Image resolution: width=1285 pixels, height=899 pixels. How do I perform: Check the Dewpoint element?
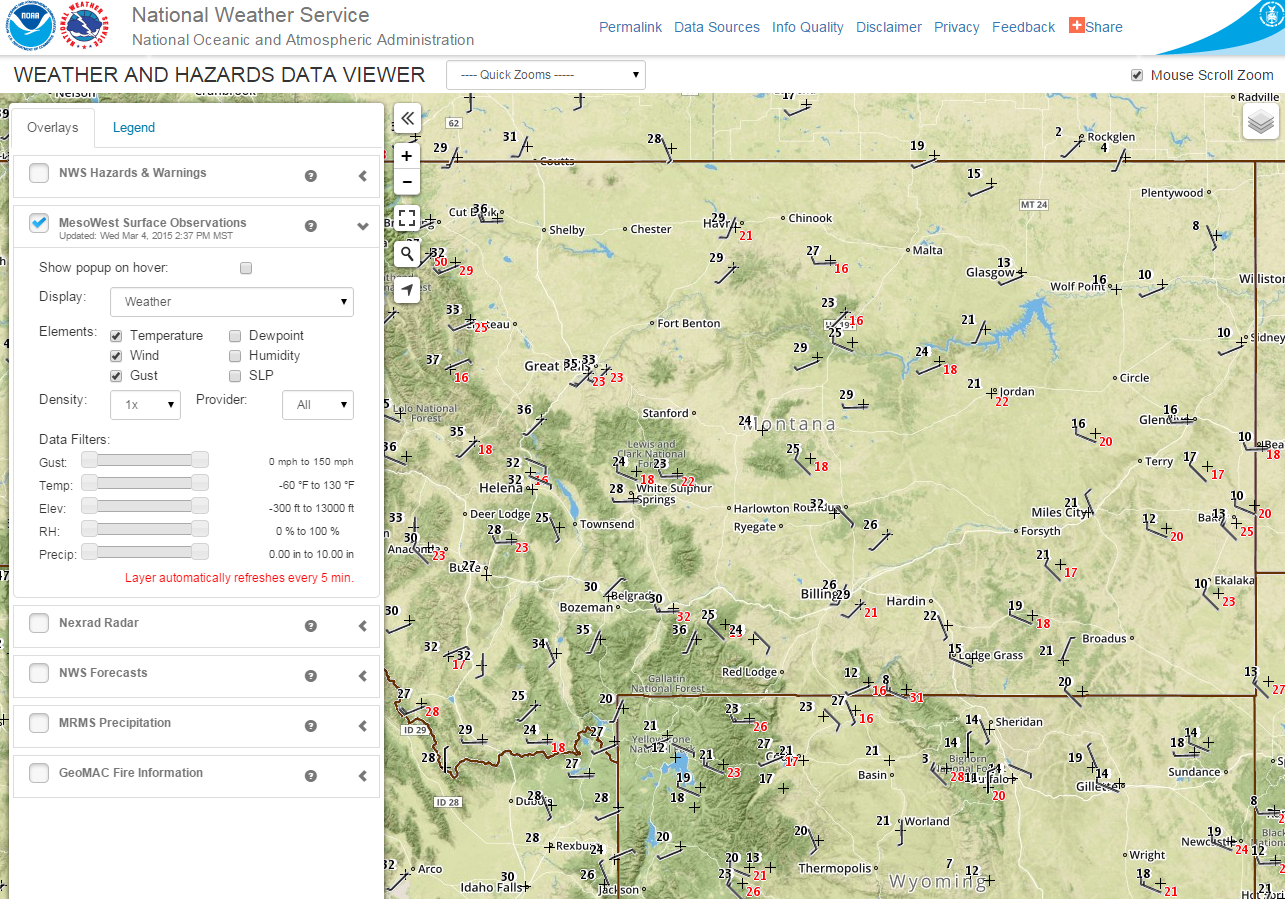pyautogui.click(x=236, y=336)
